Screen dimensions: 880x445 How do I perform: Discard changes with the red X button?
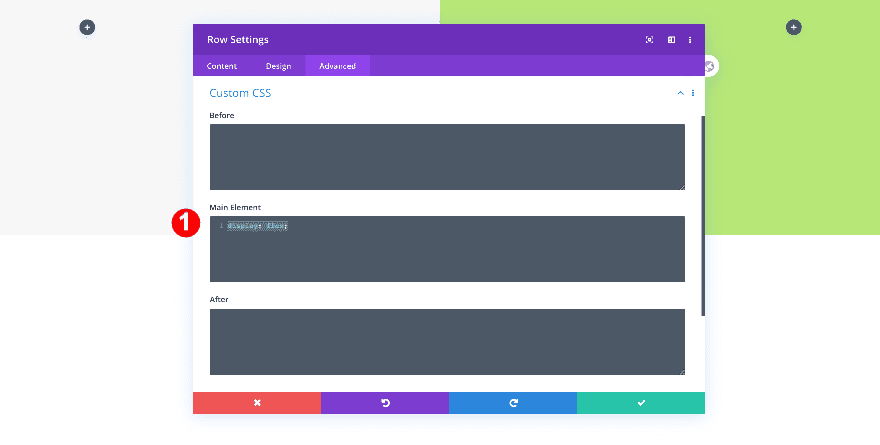click(257, 402)
